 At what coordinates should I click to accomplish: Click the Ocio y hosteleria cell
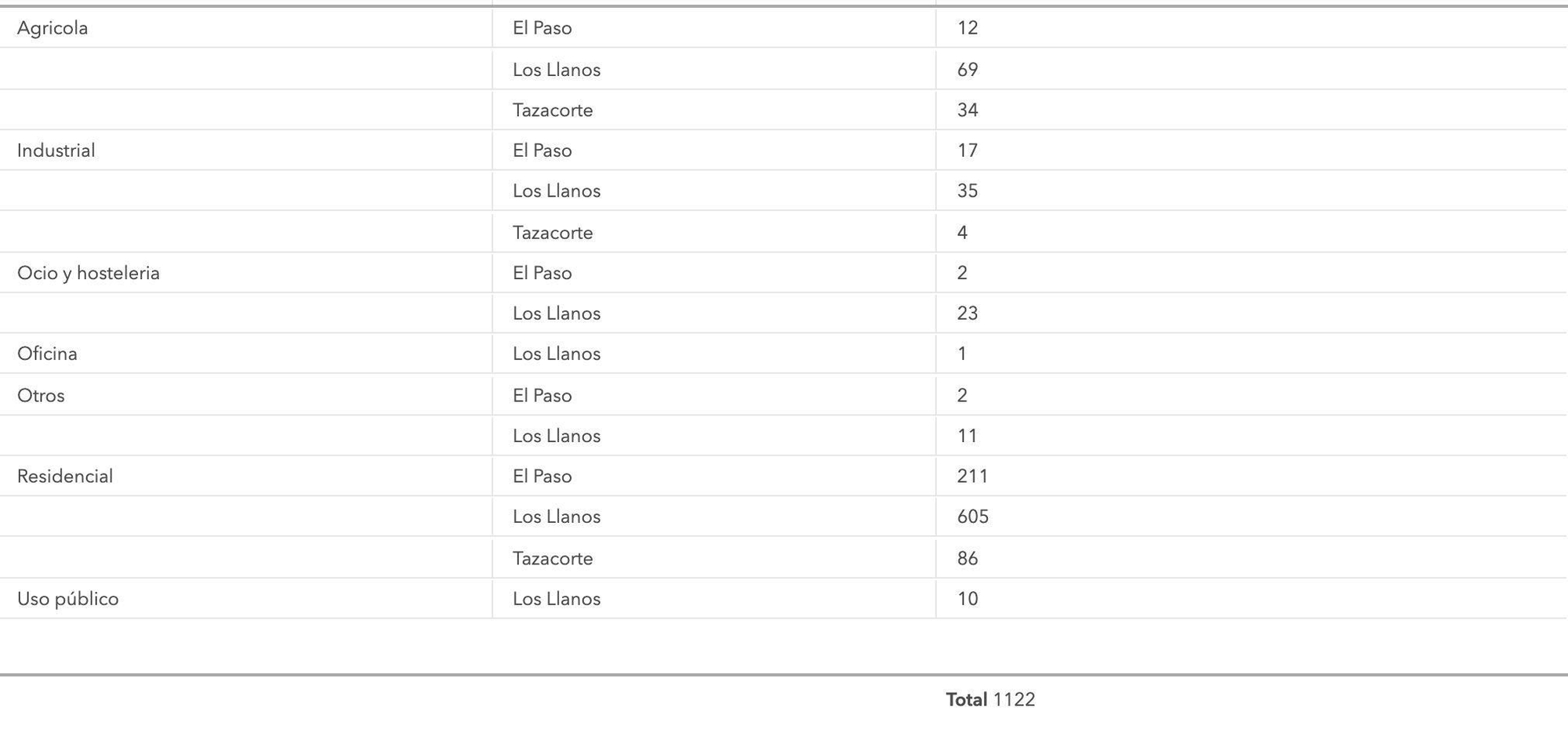click(x=88, y=273)
